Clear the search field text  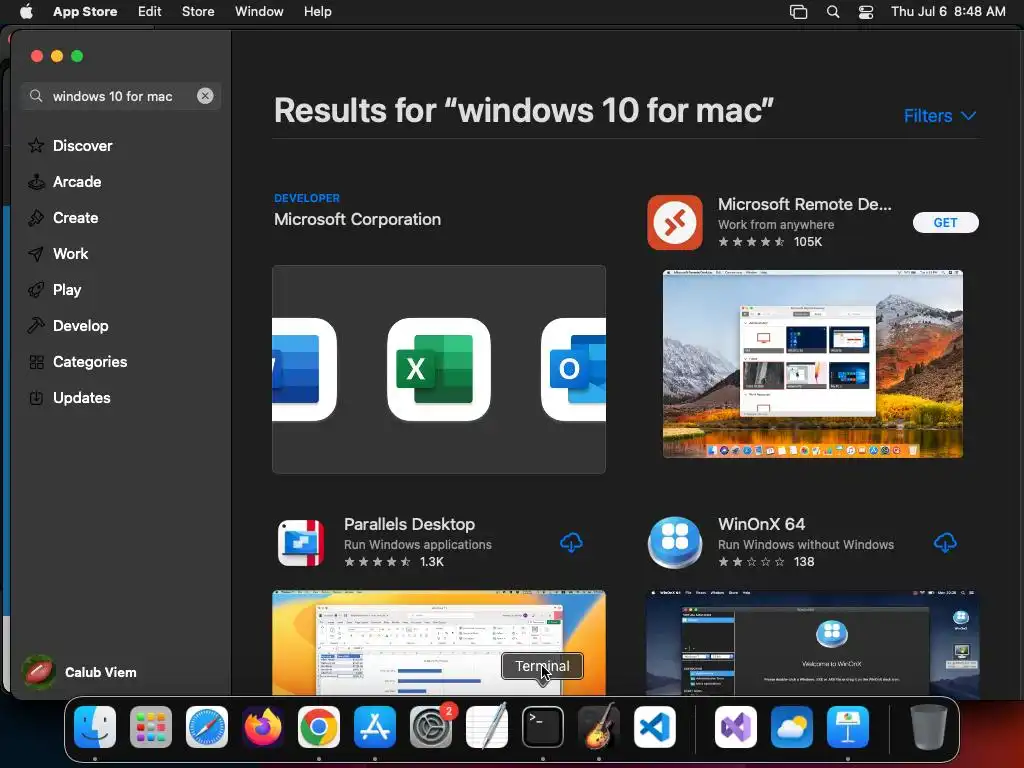click(205, 96)
